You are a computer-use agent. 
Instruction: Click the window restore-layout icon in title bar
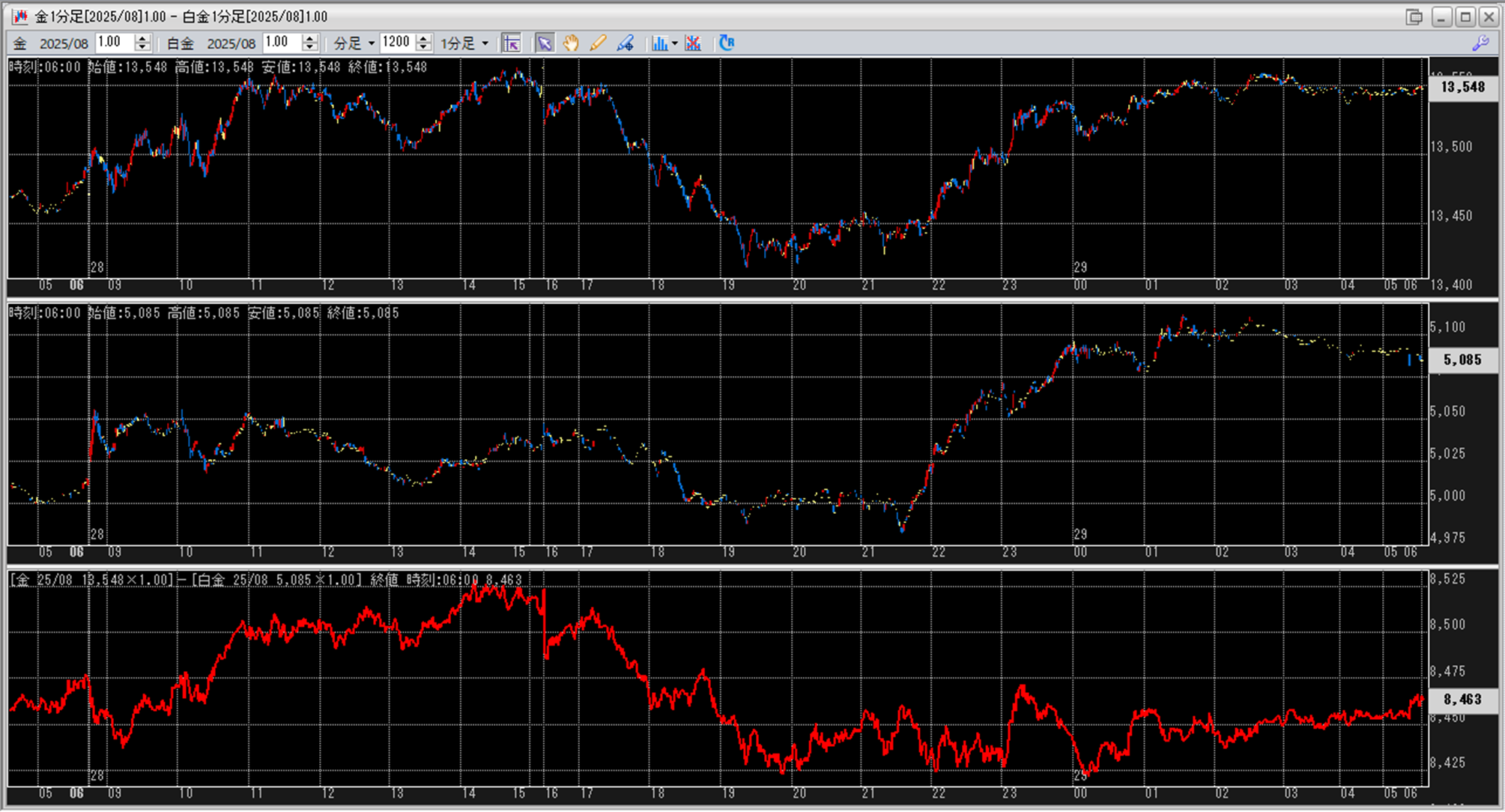coord(1414,16)
